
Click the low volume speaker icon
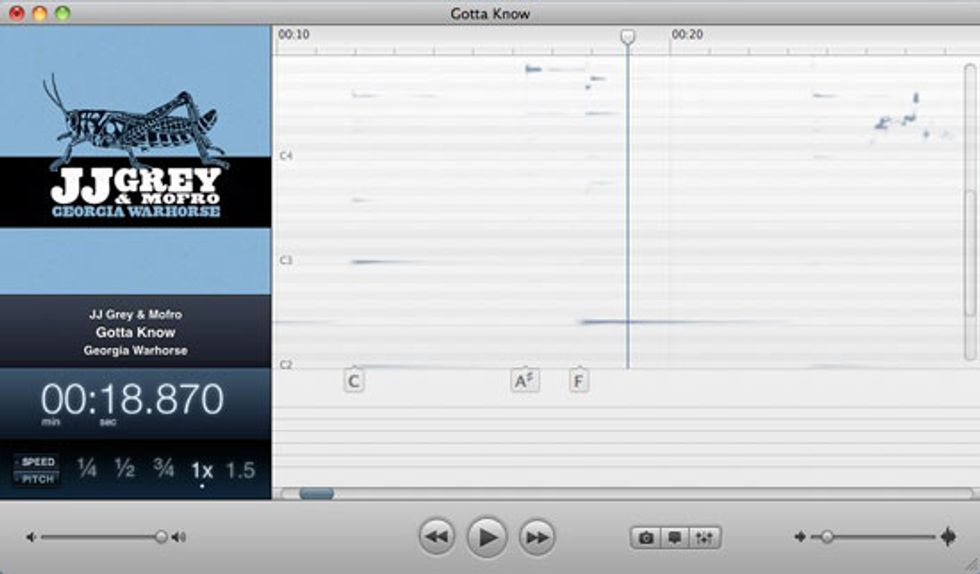point(30,537)
